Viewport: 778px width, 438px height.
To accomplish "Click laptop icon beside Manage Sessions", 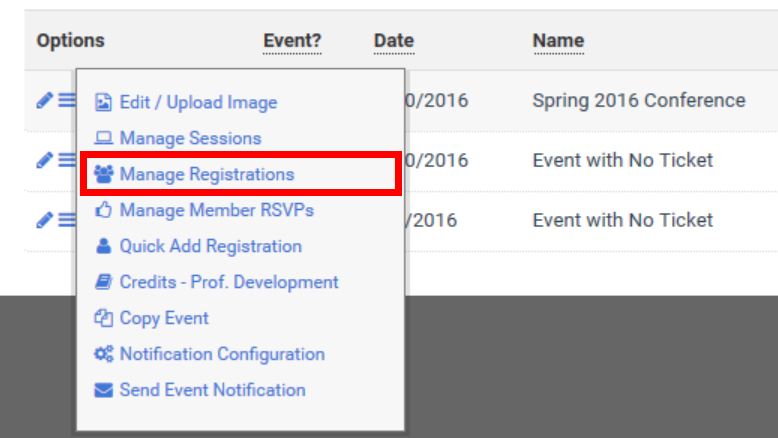I will click(103, 138).
